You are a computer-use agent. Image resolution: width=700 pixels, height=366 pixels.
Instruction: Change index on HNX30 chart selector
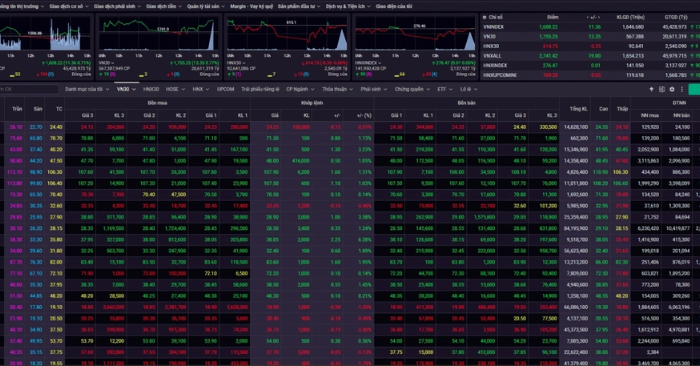pyautogui.click(x=235, y=63)
